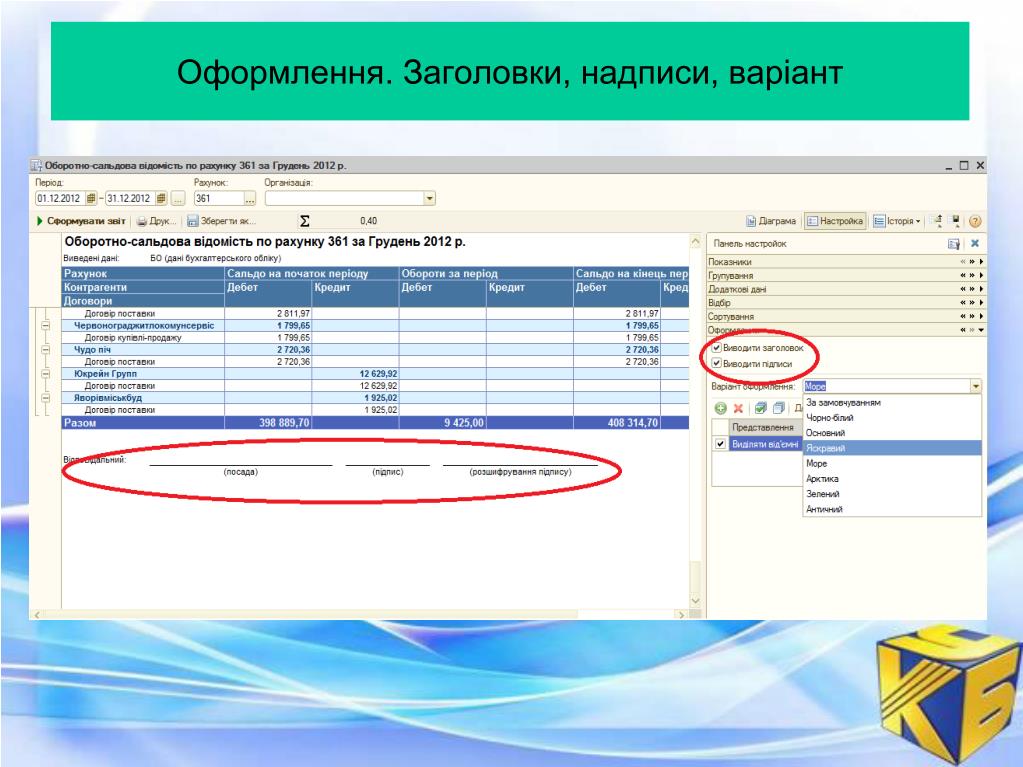
Task: Choose Античний design variant
Action: [892, 509]
